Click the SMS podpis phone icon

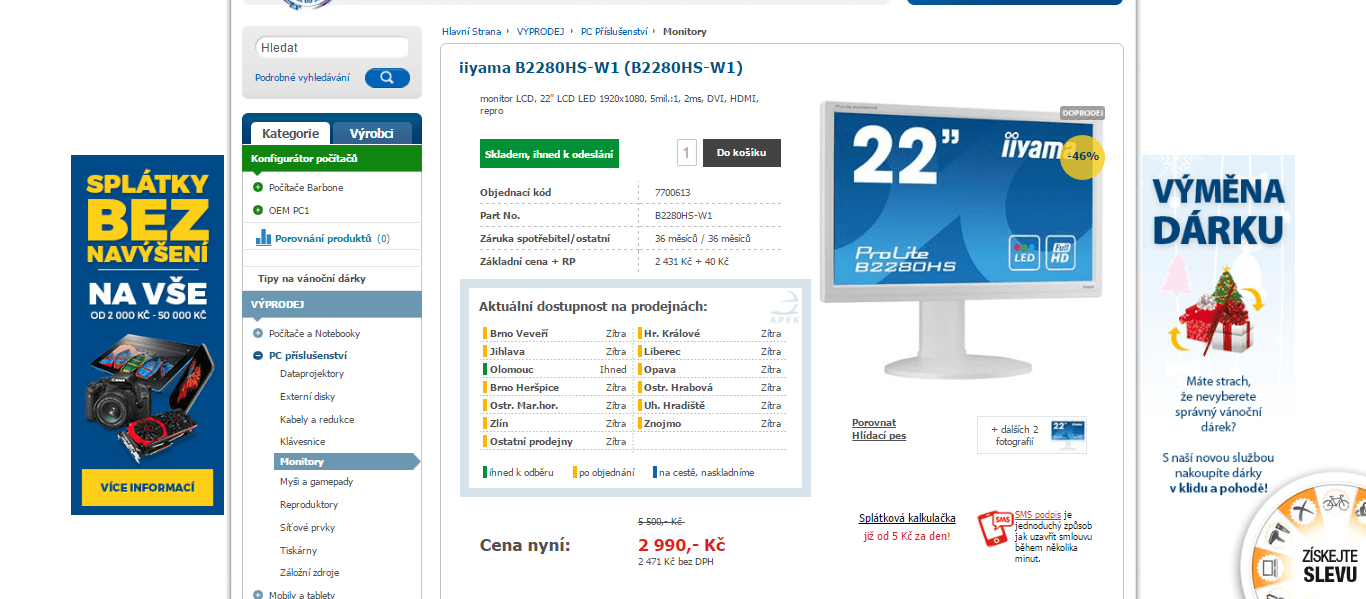click(x=995, y=528)
